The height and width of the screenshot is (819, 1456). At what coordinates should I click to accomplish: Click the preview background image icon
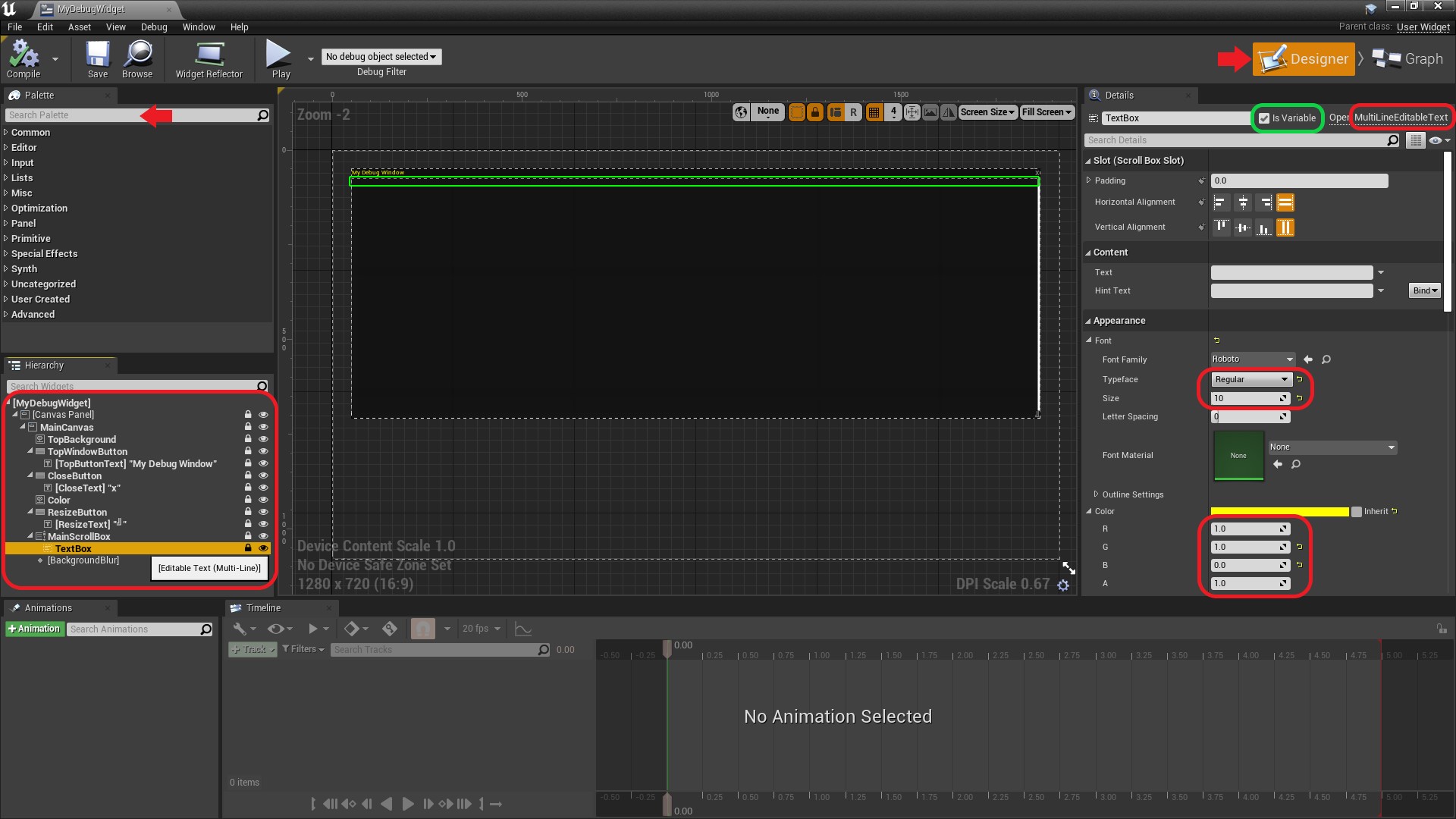(x=930, y=112)
